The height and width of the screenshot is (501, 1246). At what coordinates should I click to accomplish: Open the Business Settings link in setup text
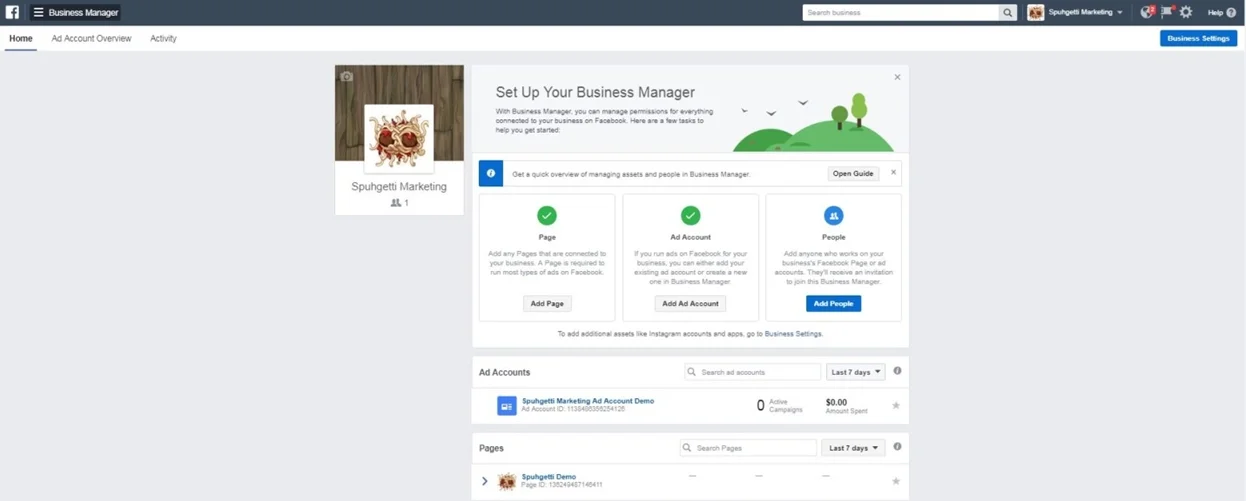pos(793,334)
